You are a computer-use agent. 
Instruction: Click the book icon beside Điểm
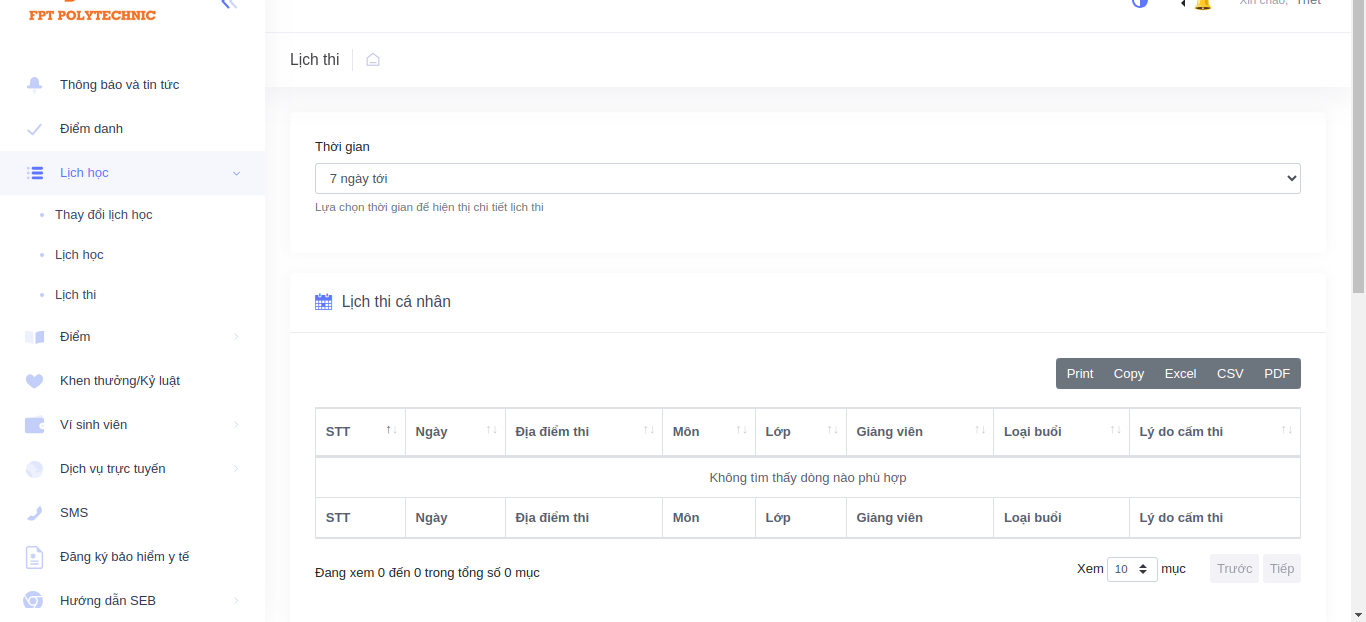click(x=35, y=337)
